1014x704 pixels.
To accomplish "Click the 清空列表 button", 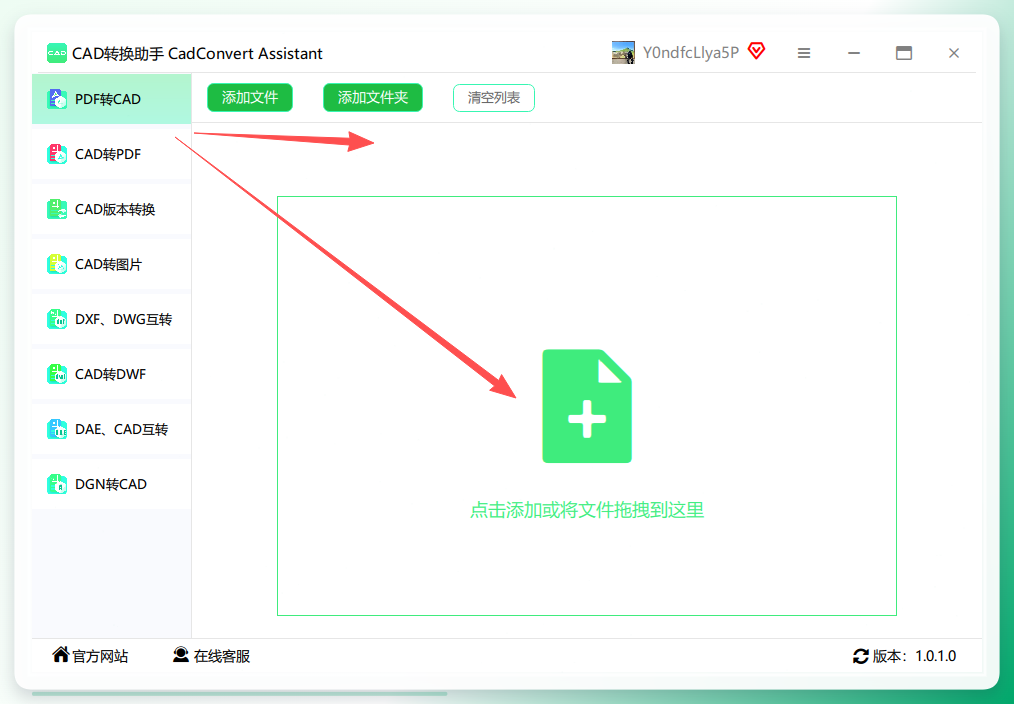I will [x=494, y=98].
